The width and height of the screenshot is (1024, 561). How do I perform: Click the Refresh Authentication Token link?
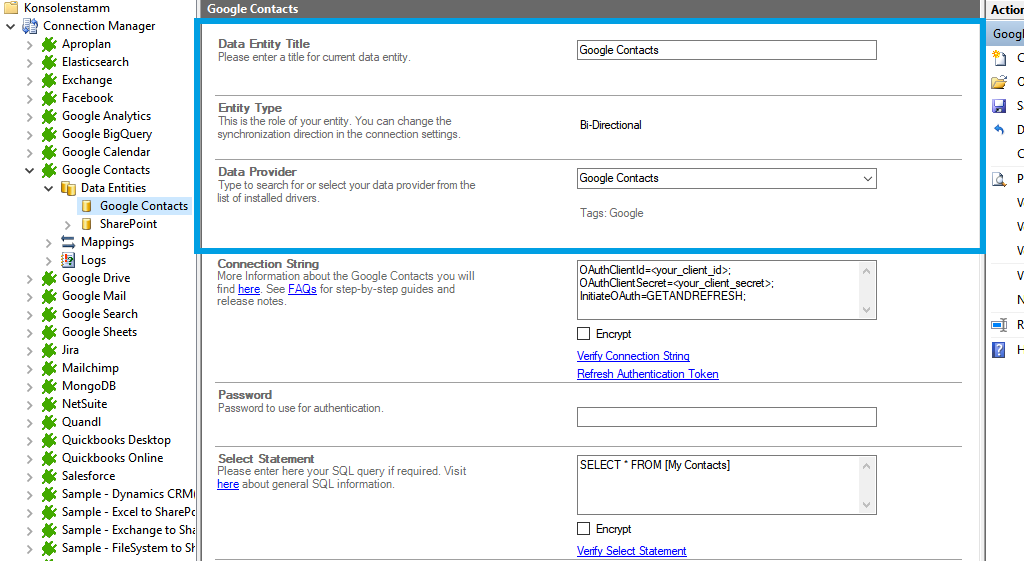tap(647, 374)
